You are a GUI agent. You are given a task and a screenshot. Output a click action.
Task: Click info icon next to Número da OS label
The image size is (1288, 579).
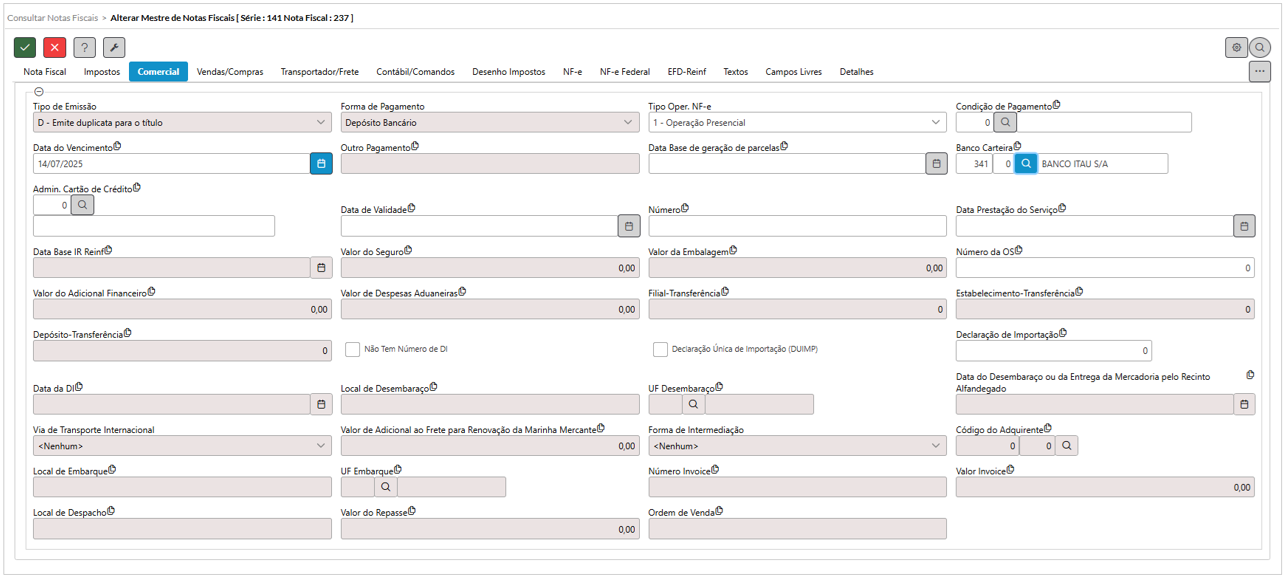click(1019, 250)
